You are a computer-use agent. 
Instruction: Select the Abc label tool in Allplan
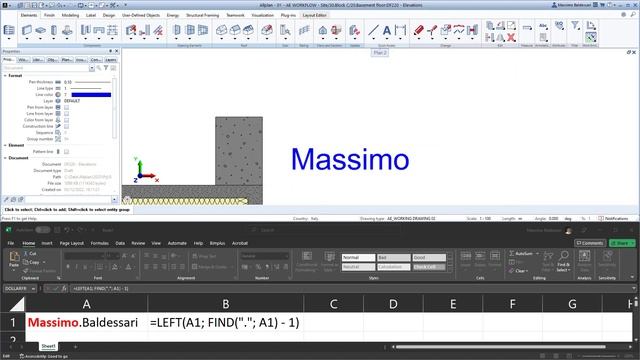click(x=543, y=26)
